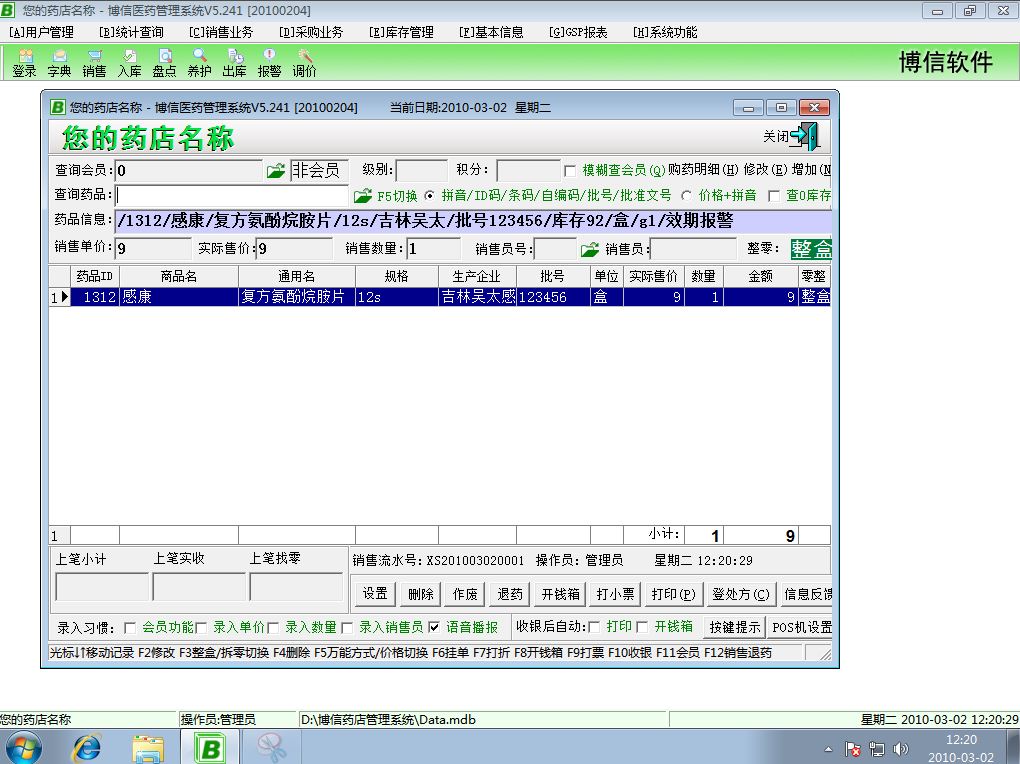Screen dimensions: 1020x764
Task: Click inside the 查询药品 search field
Action: pyautogui.click(x=232, y=196)
